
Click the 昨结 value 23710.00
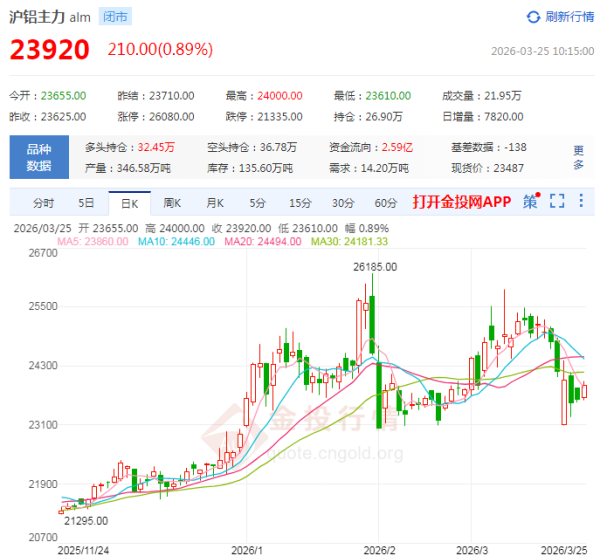[172, 96]
